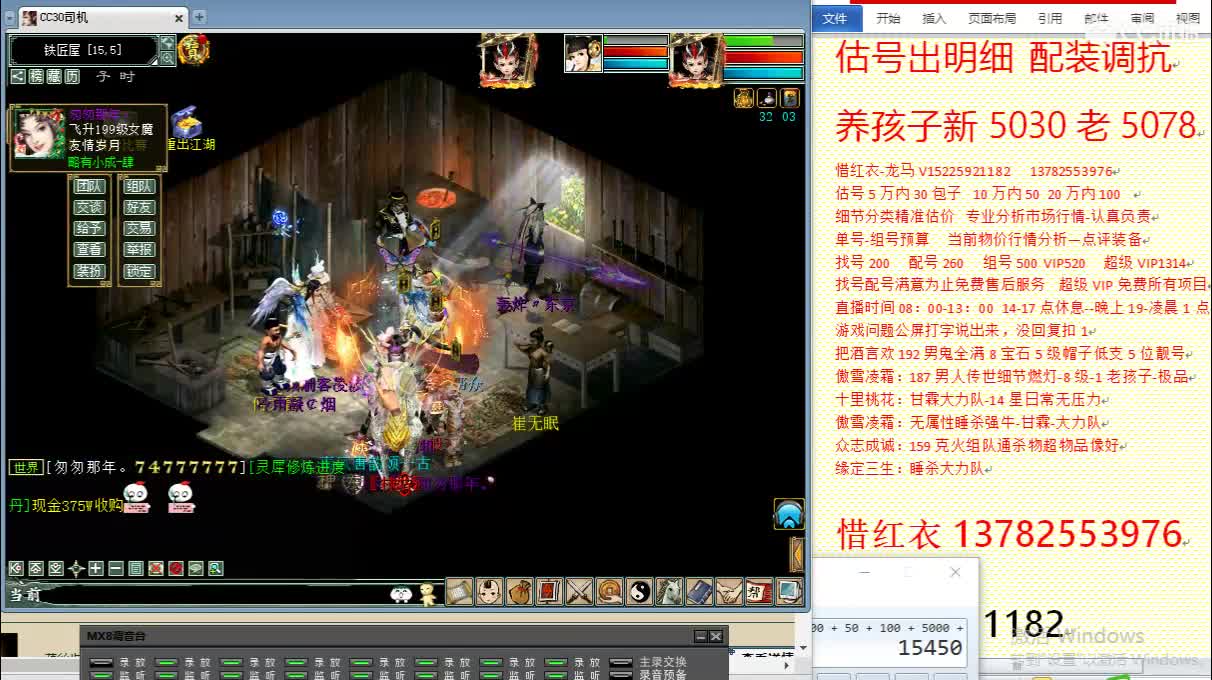This screenshot has width=1212, height=680.
Task: Switch to the 页面布局 ribbon tab
Action: (x=992, y=18)
